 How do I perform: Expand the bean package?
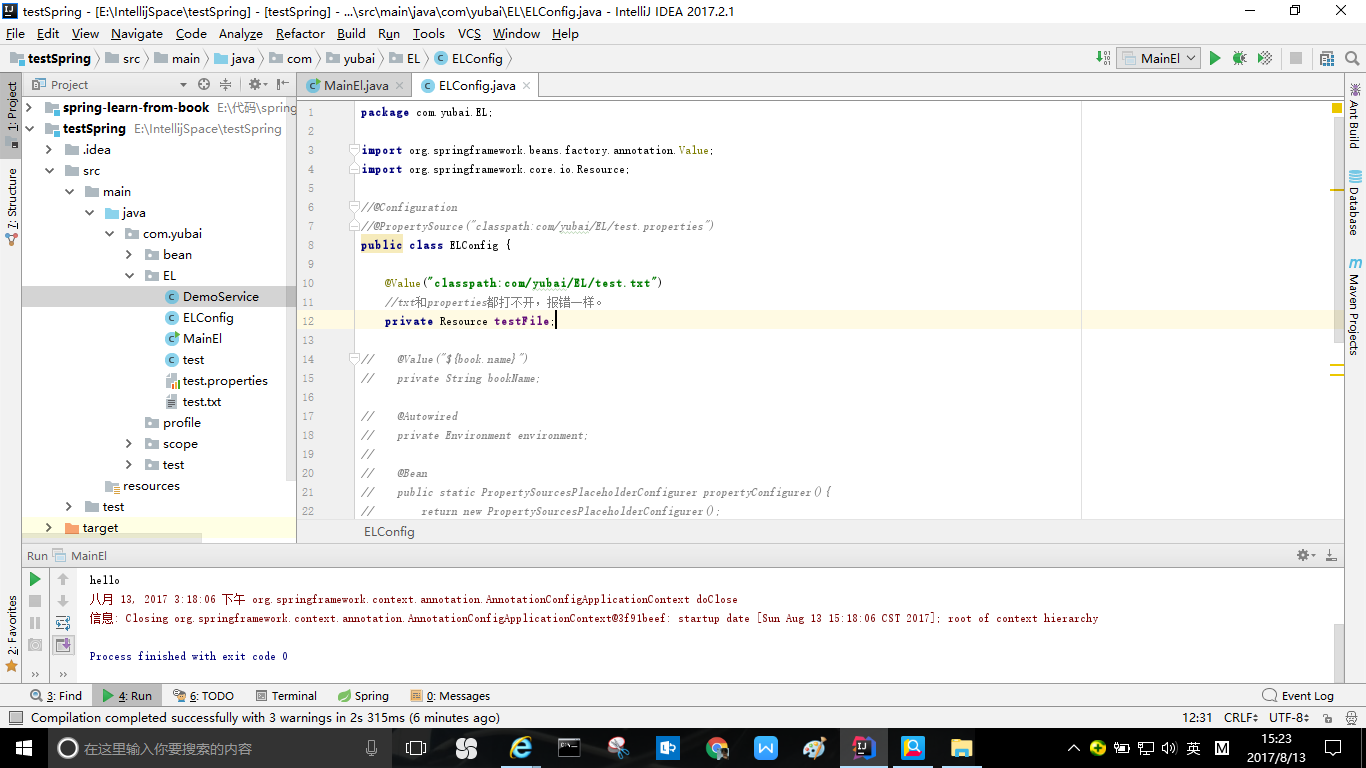click(x=129, y=255)
